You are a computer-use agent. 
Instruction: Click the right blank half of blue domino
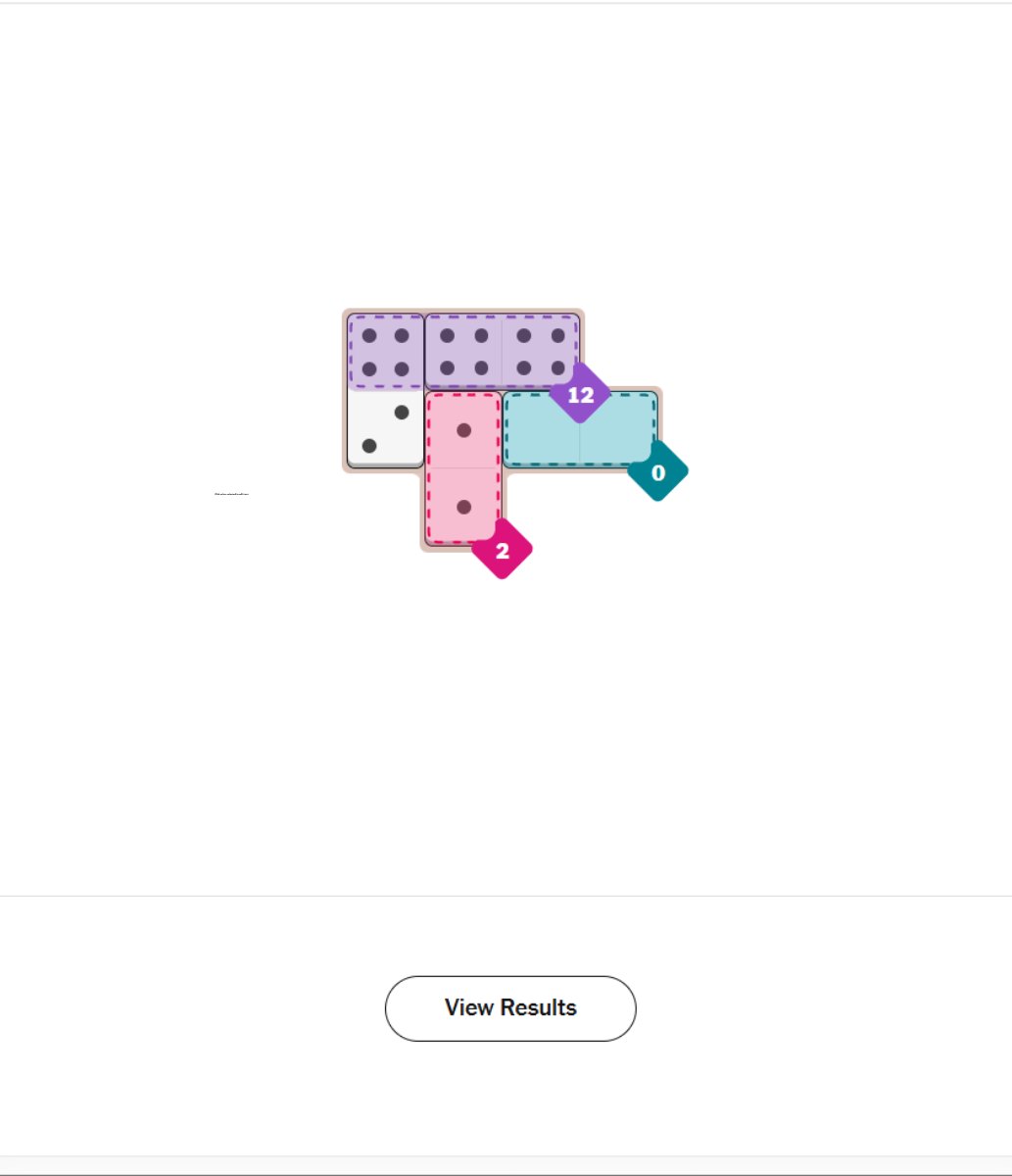click(x=618, y=429)
